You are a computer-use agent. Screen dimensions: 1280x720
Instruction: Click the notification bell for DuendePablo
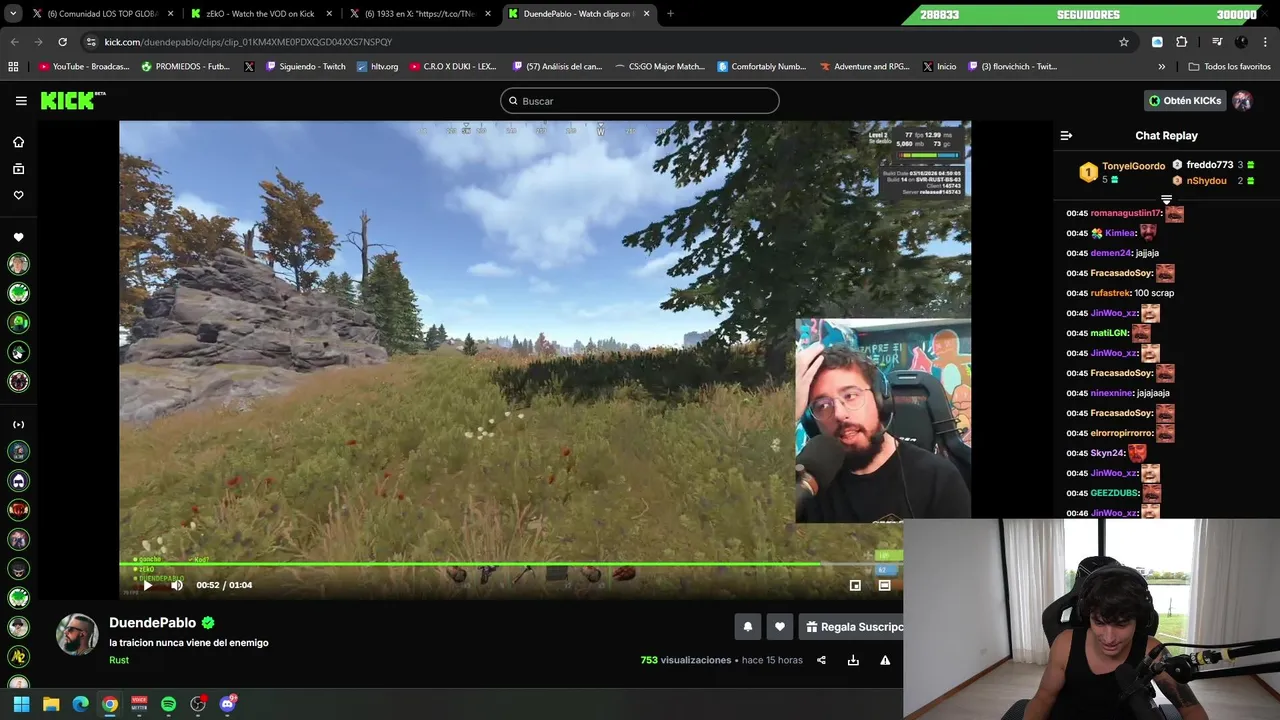(x=747, y=627)
